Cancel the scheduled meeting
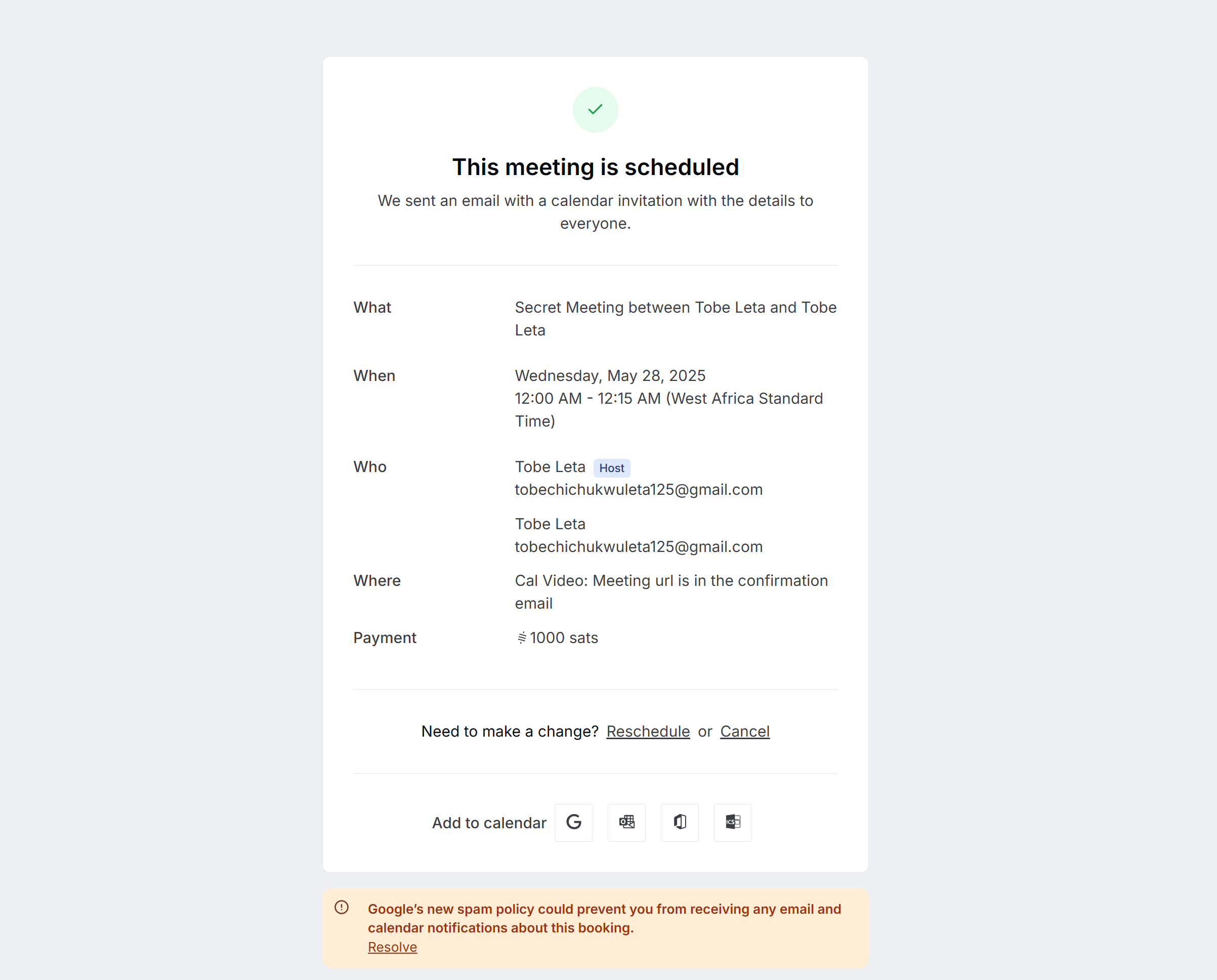1217x980 pixels. tap(744, 732)
